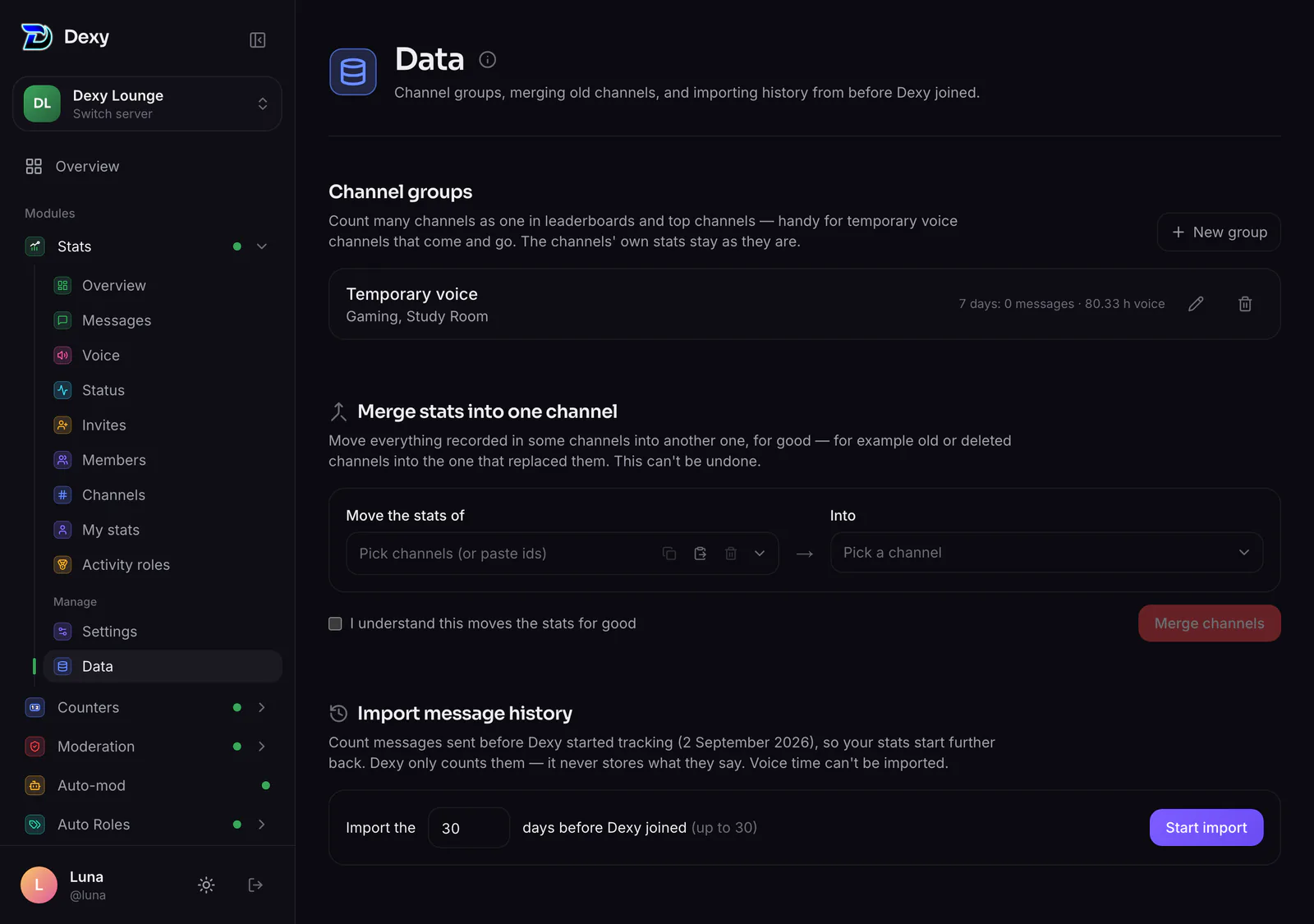Clear picked channels trash icon
The height and width of the screenshot is (924, 1314).
731,554
